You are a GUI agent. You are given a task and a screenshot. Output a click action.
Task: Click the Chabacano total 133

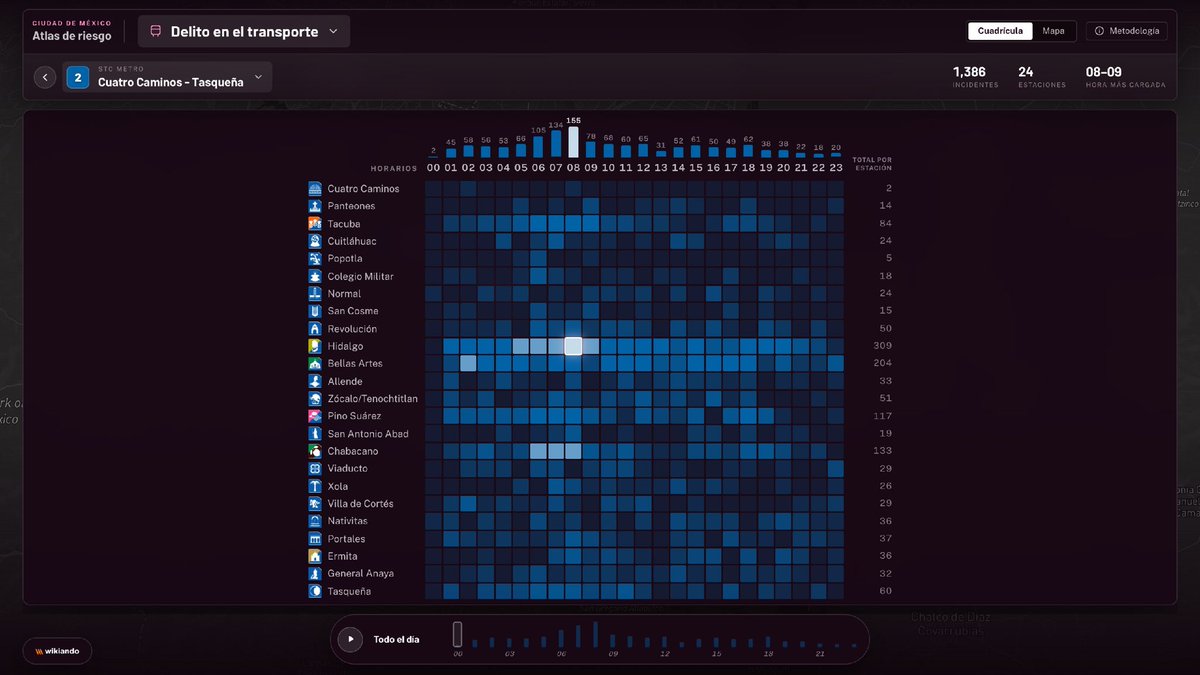coord(882,451)
